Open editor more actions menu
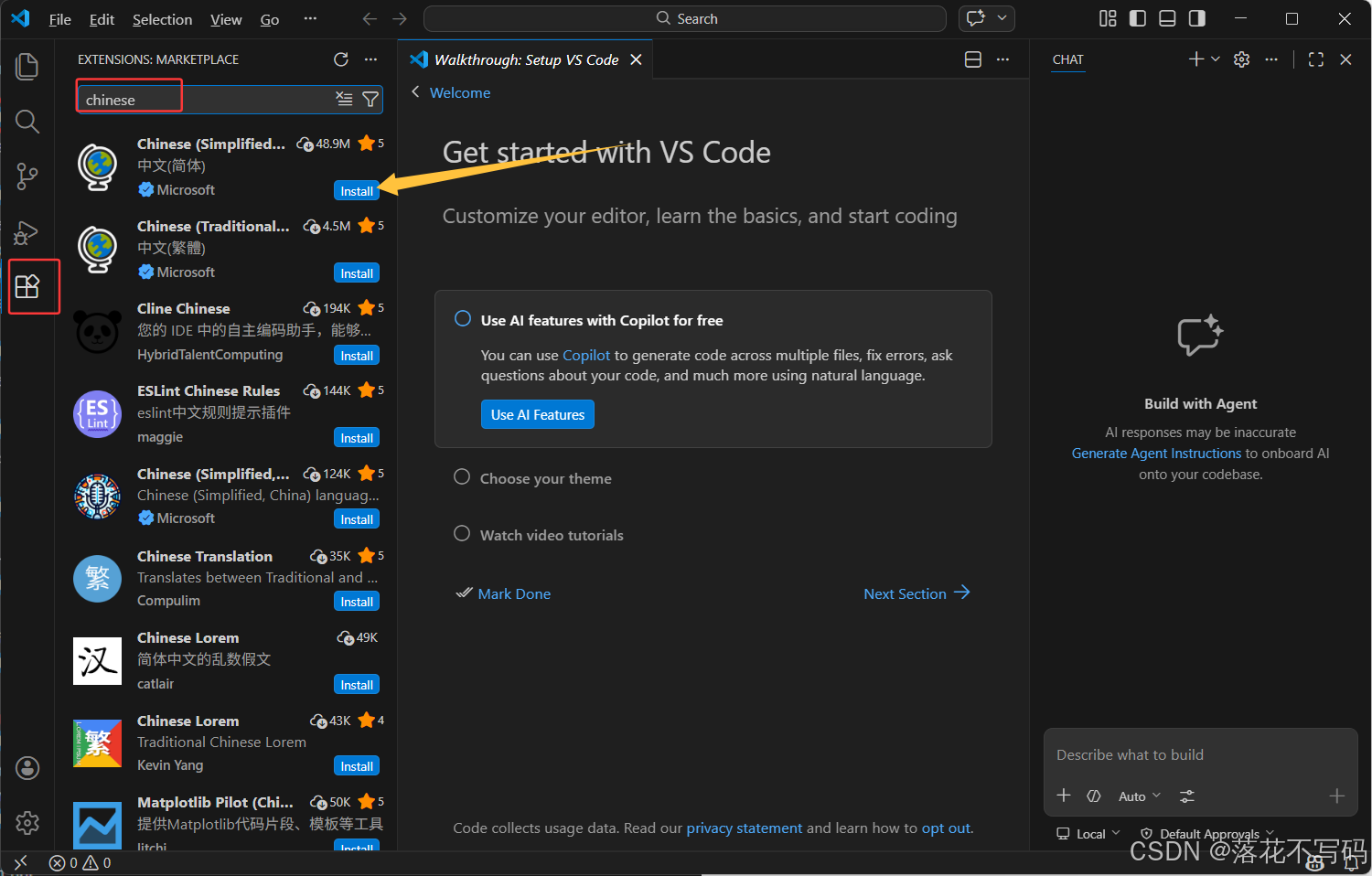This screenshot has height=876, width=1372. 1003,59
